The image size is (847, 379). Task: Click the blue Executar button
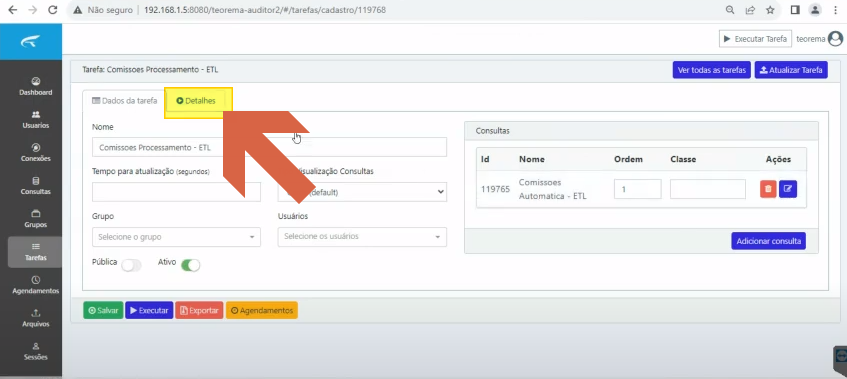click(149, 310)
